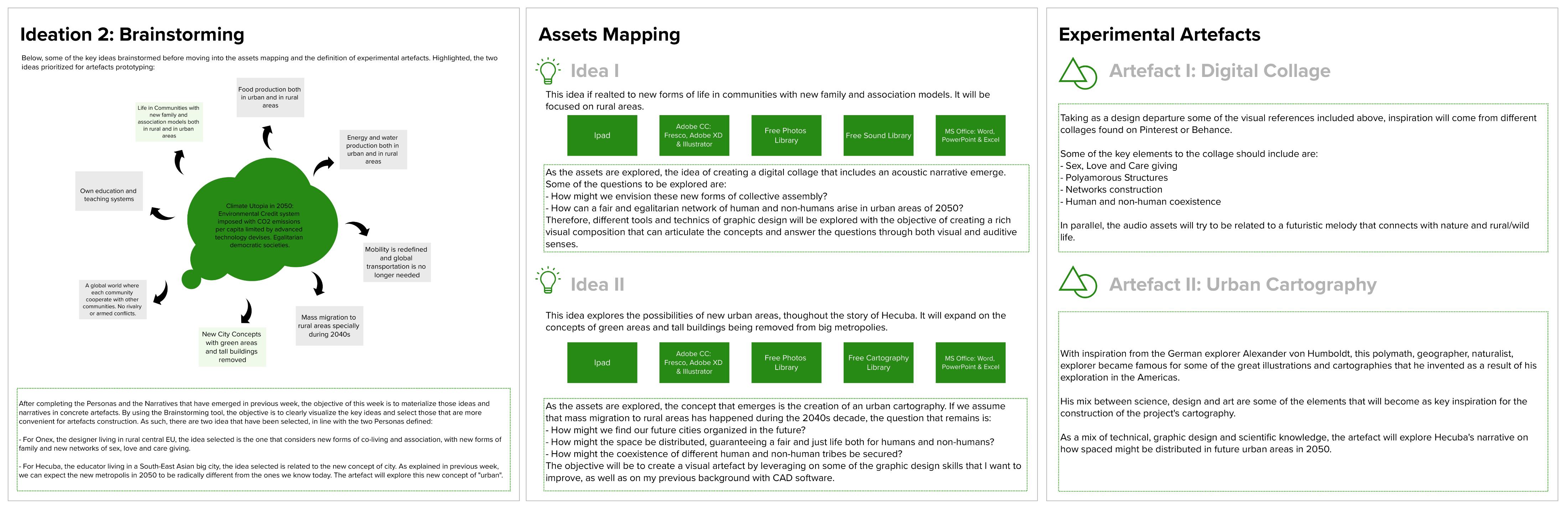This screenshot has width=1568, height=506.
Task: Click the shapes icon beside Artefact I
Action: pyautogui.click(x=1077, y=73)
